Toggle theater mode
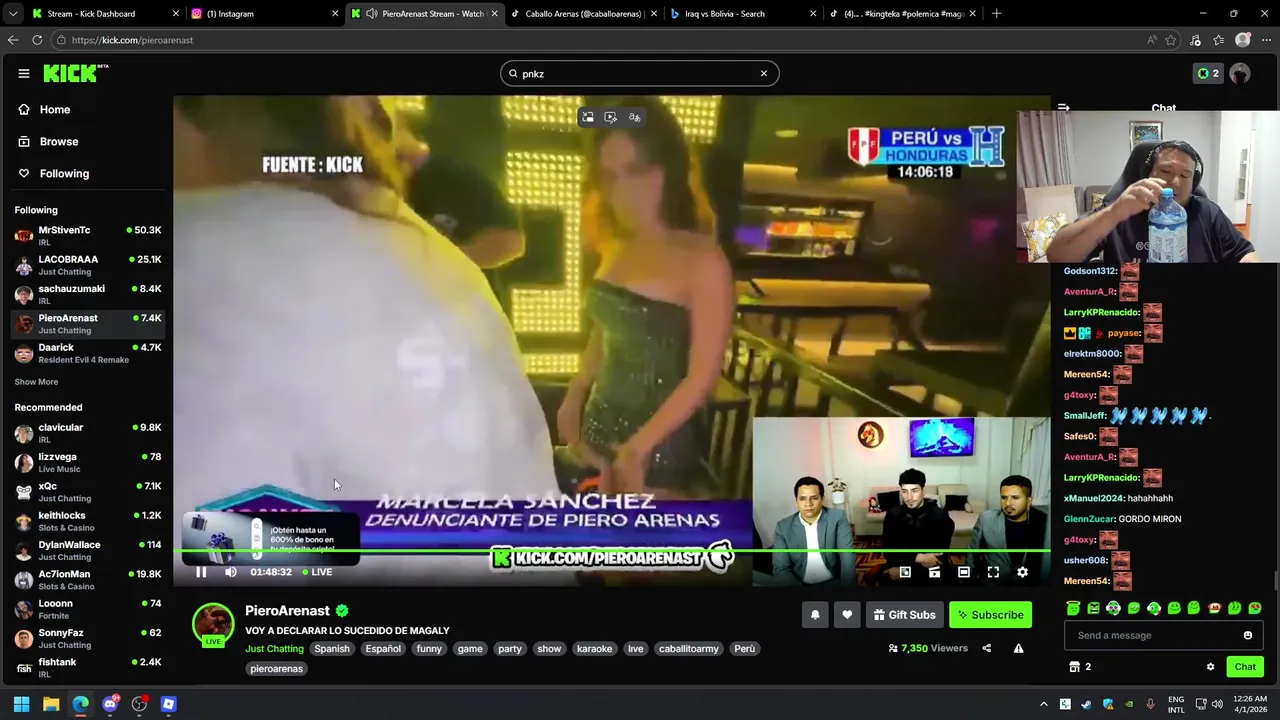The height and width of the screenshot is (720, 1280). (x=964, y=572)
